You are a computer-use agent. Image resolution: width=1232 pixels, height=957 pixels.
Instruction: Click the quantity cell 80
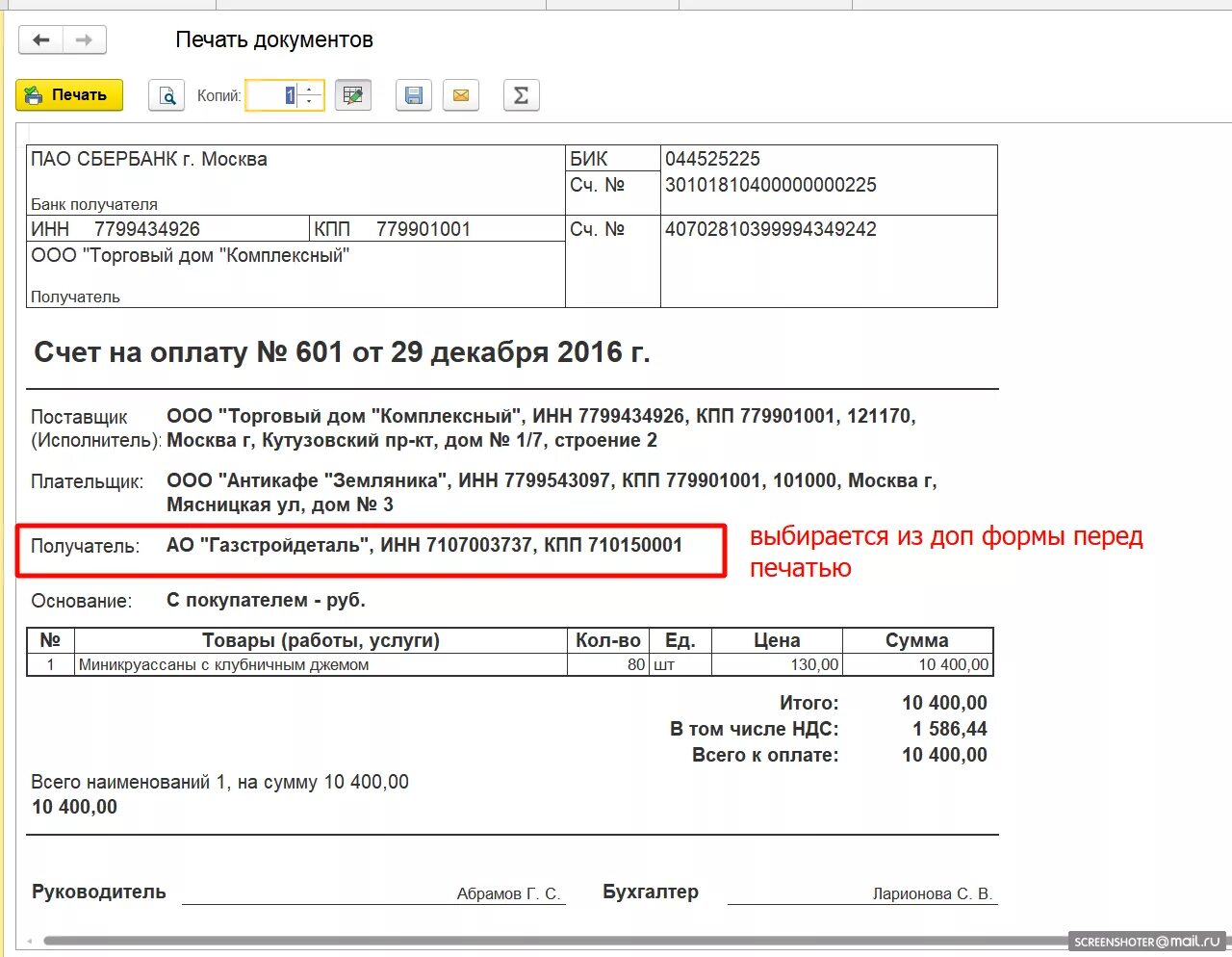click(608, 664)
